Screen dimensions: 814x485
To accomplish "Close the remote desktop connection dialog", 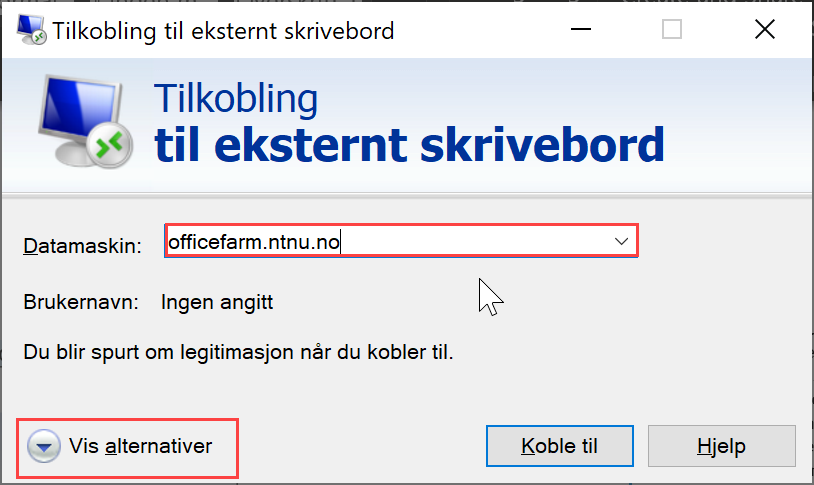I will [x=765, y=29].
